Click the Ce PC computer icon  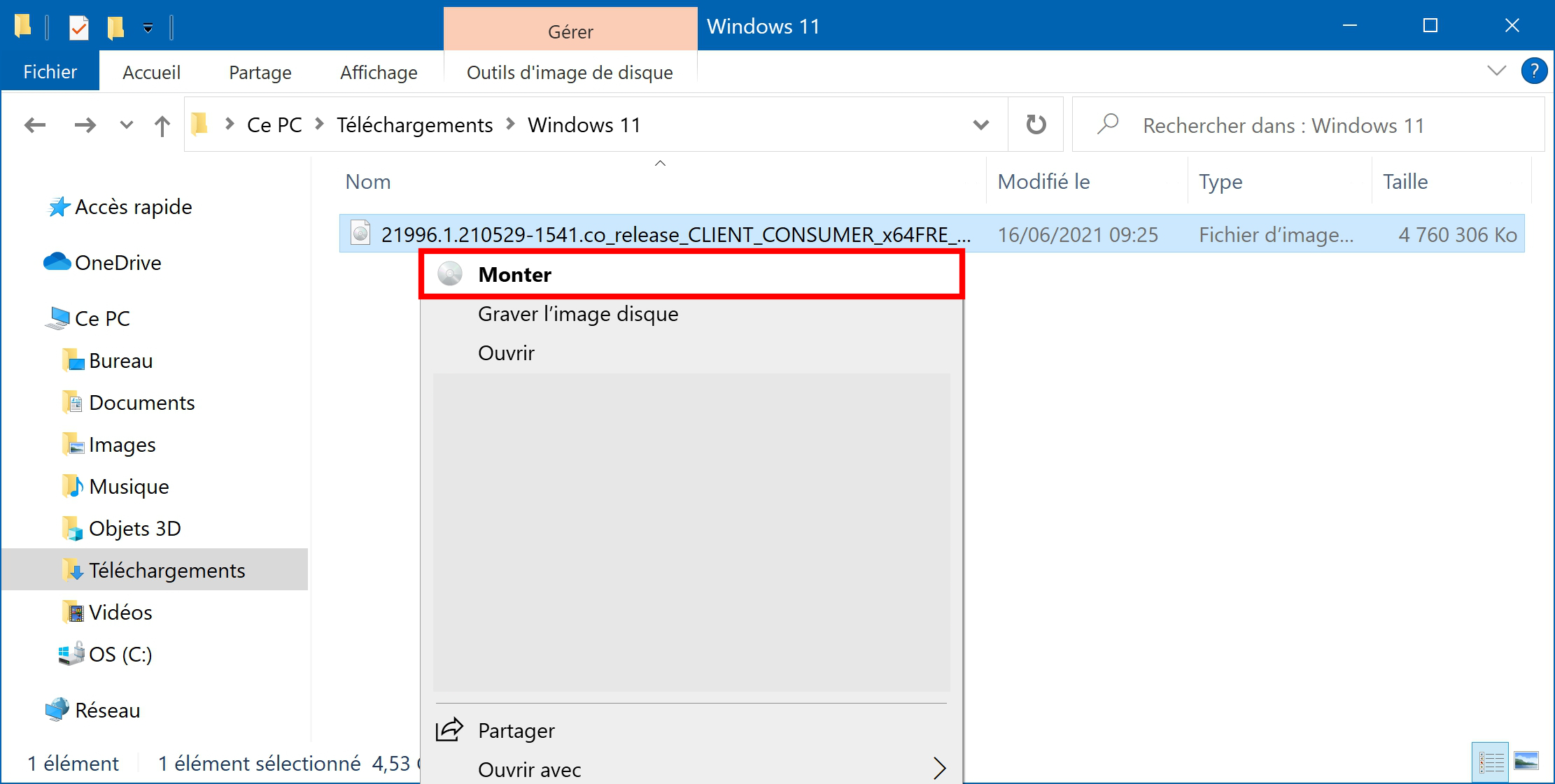57,318
